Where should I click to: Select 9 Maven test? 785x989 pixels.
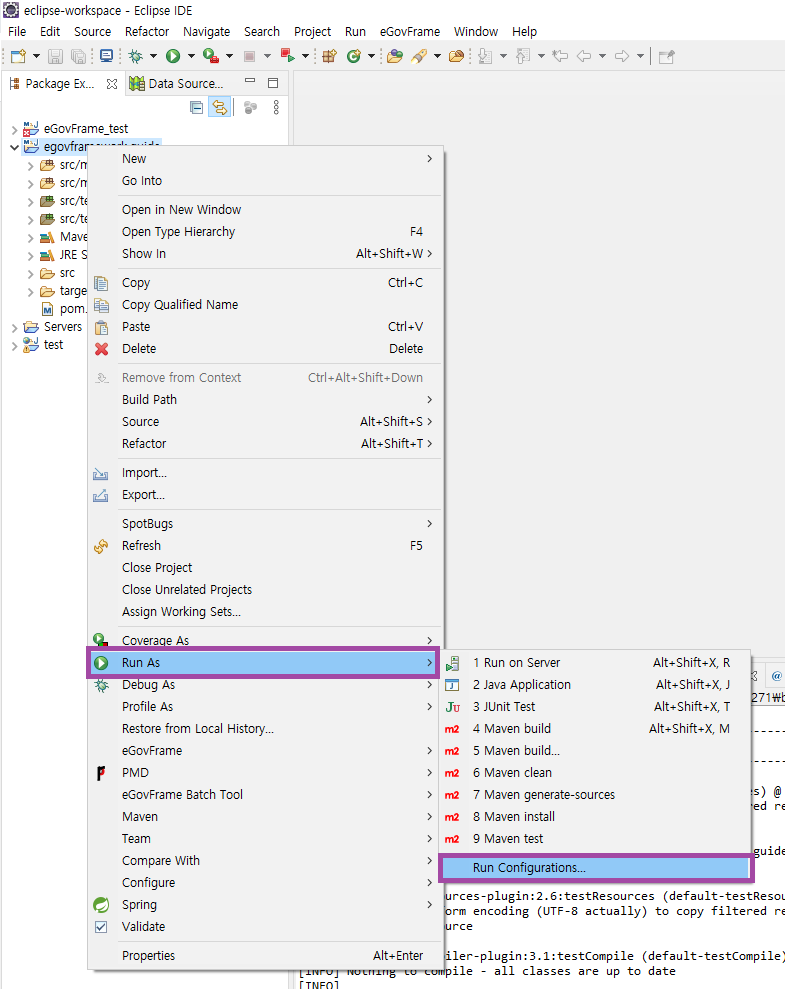[x=596, y=839]
